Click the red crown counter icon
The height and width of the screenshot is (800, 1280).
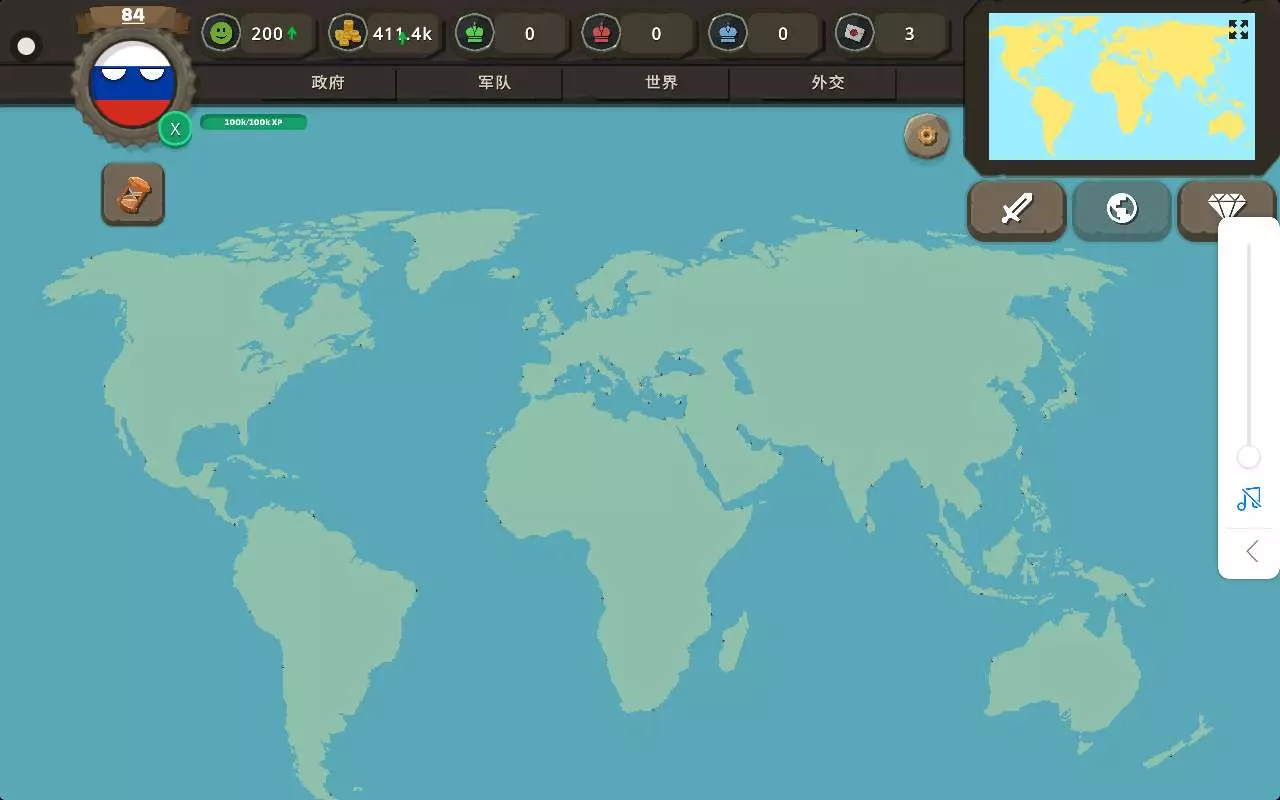(601, 33)
